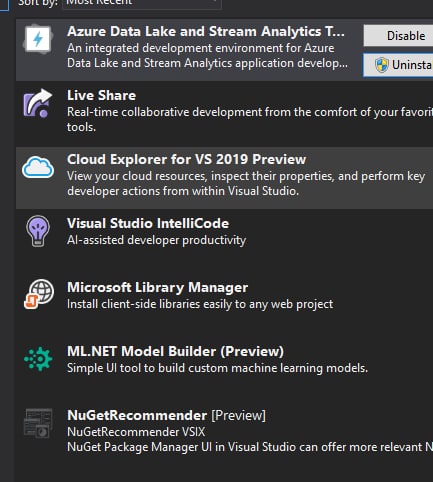The image size is (433, 482).
Task: Click the 'NuGetRecommender VSIX' text line
Action: pos(136,432)
